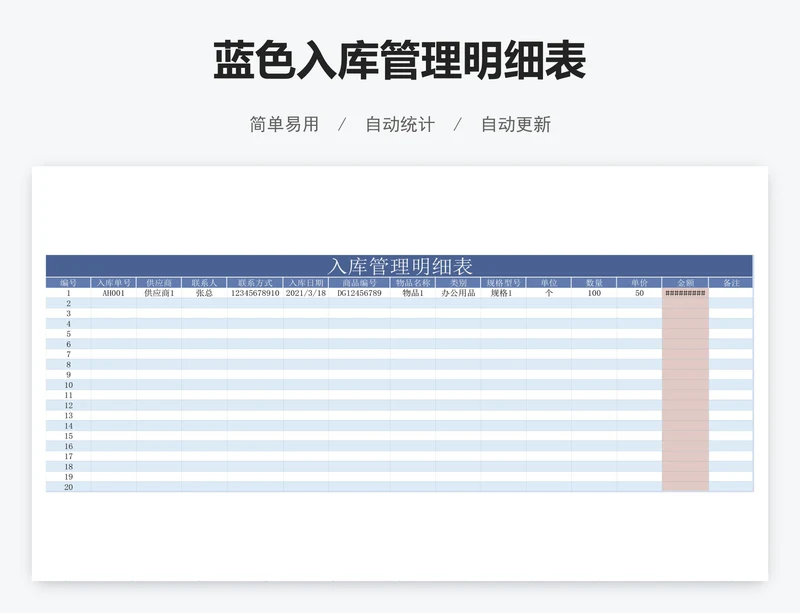Select the 编号 column header

[68, 283]
